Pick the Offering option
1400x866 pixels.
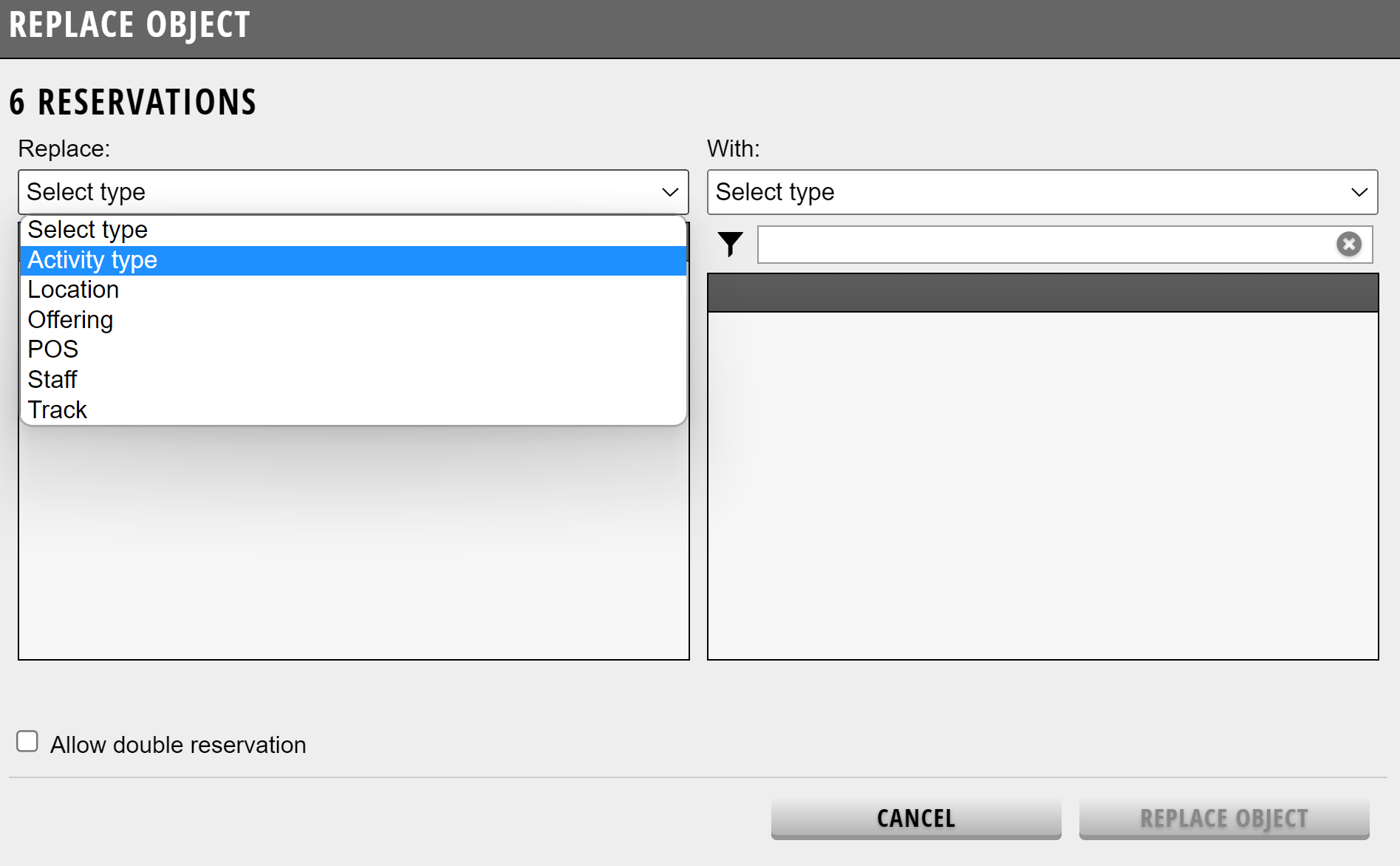[x=353, y=320]
